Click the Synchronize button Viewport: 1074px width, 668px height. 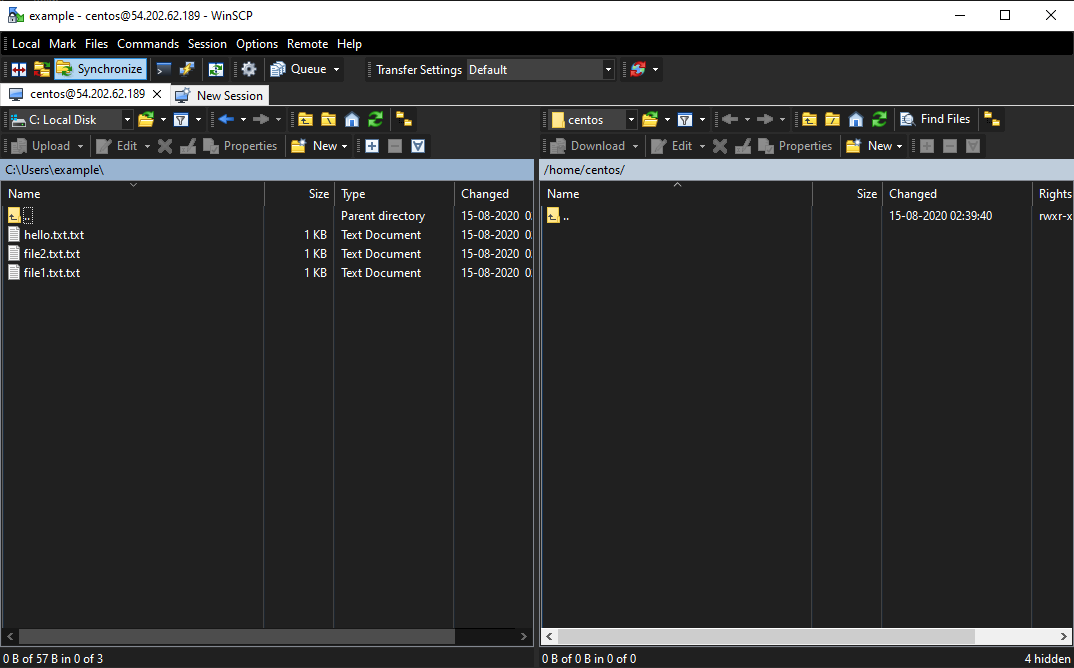click(x=100, y=69)
